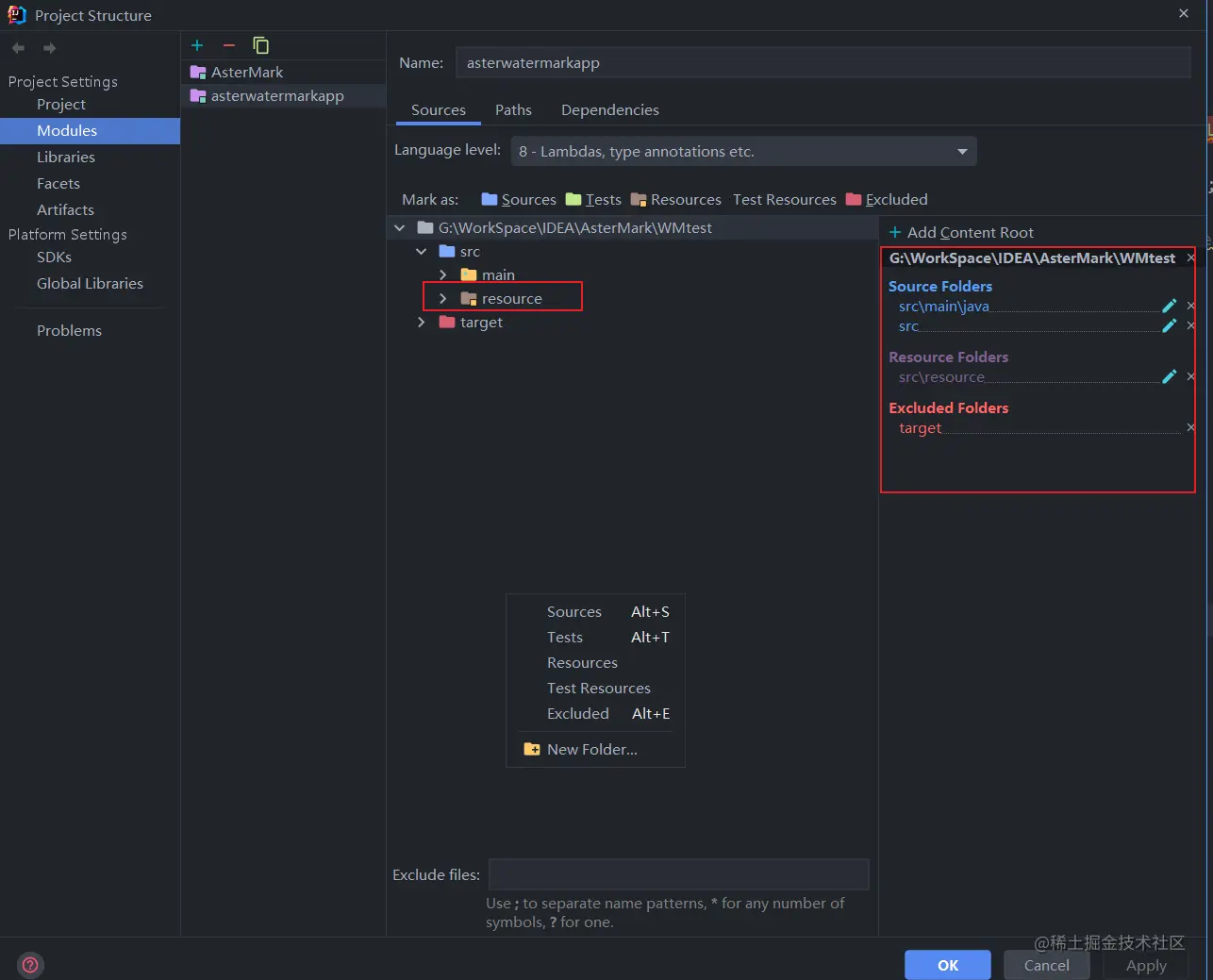The width and height of the screenshot is (1213, 980).
Task: Remove target from Excluded Folders
Action: (1190, 427)
